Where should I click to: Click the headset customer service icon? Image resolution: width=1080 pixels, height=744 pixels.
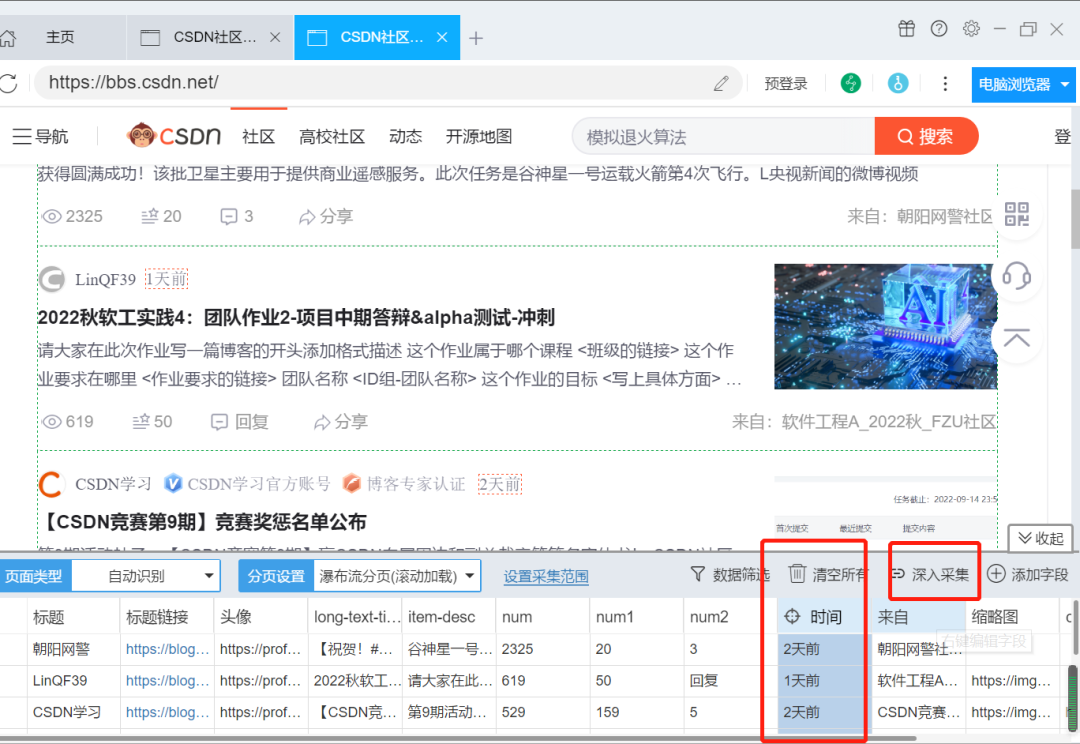pyautogui.click(x=1016, y=276)
